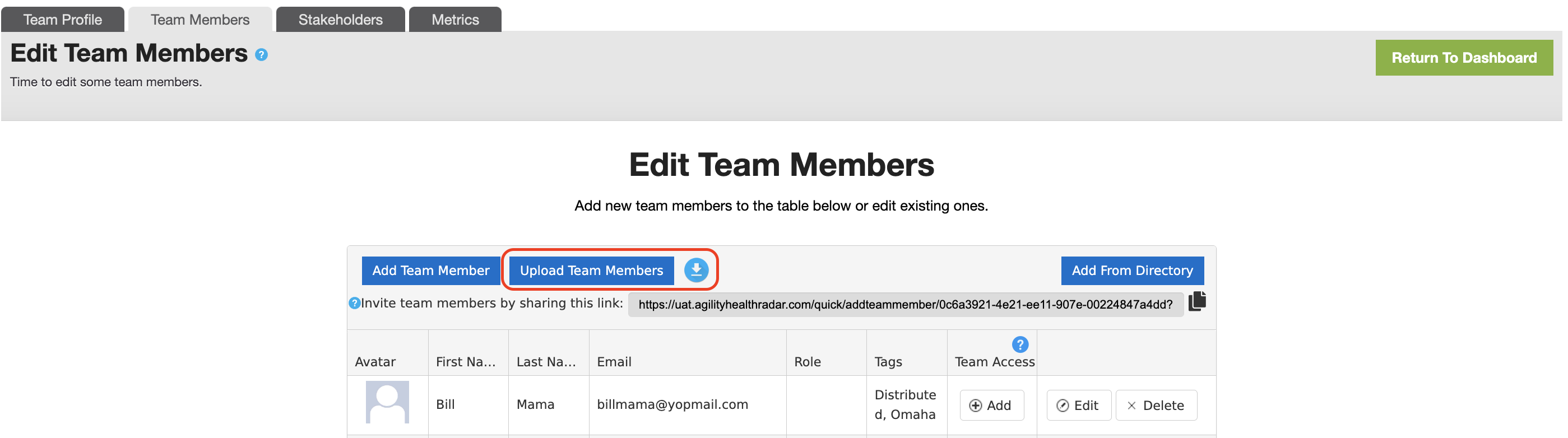
Task: Open the Stakeholders tab
Action: pyautogui.click(x=340, y=20)
